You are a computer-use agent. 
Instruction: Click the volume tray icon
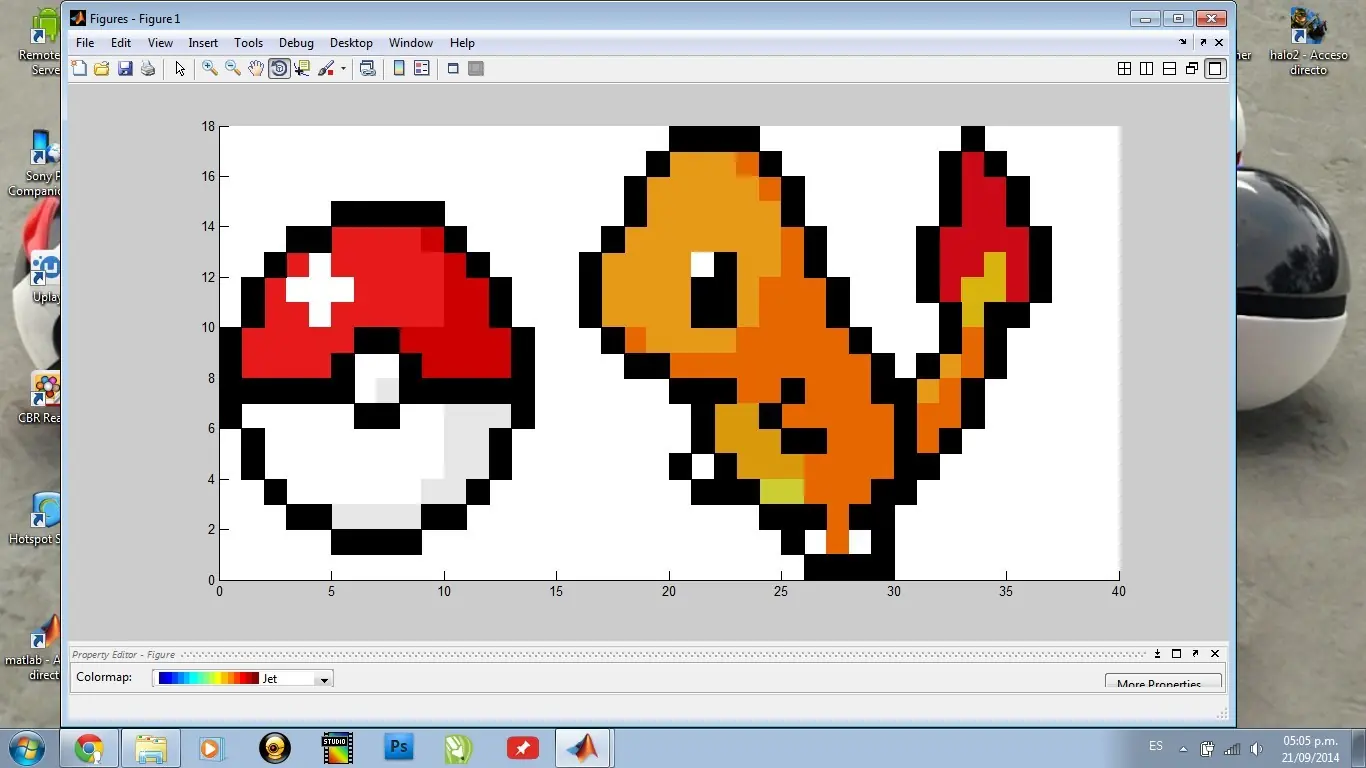click(x=1255, y=749)
